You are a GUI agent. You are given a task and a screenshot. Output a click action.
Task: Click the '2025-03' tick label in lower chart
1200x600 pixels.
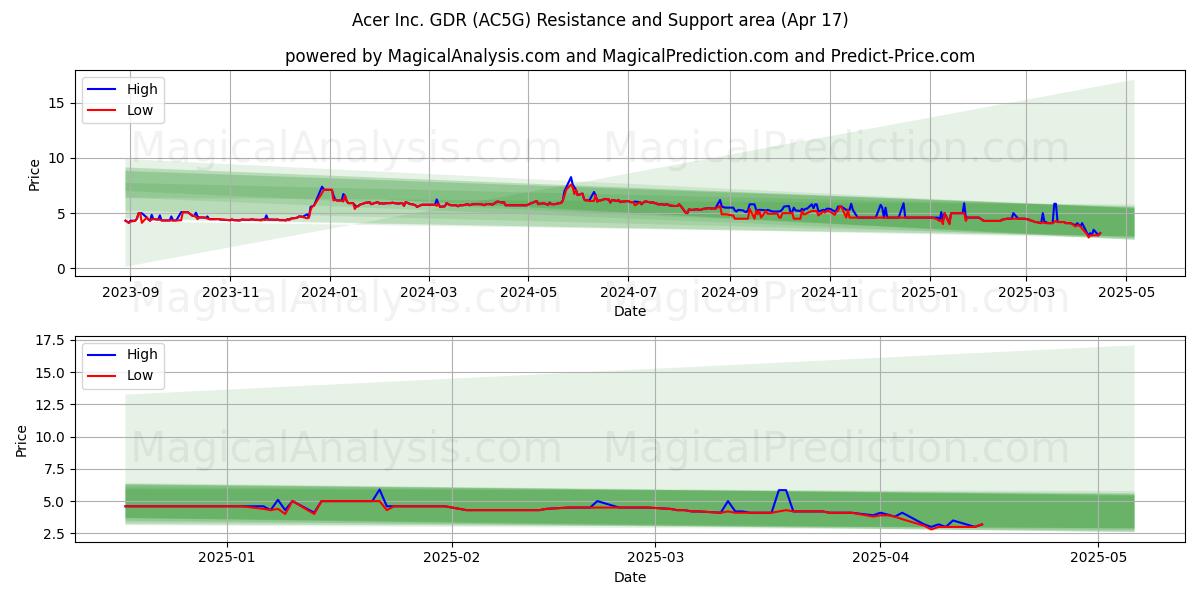655,557
